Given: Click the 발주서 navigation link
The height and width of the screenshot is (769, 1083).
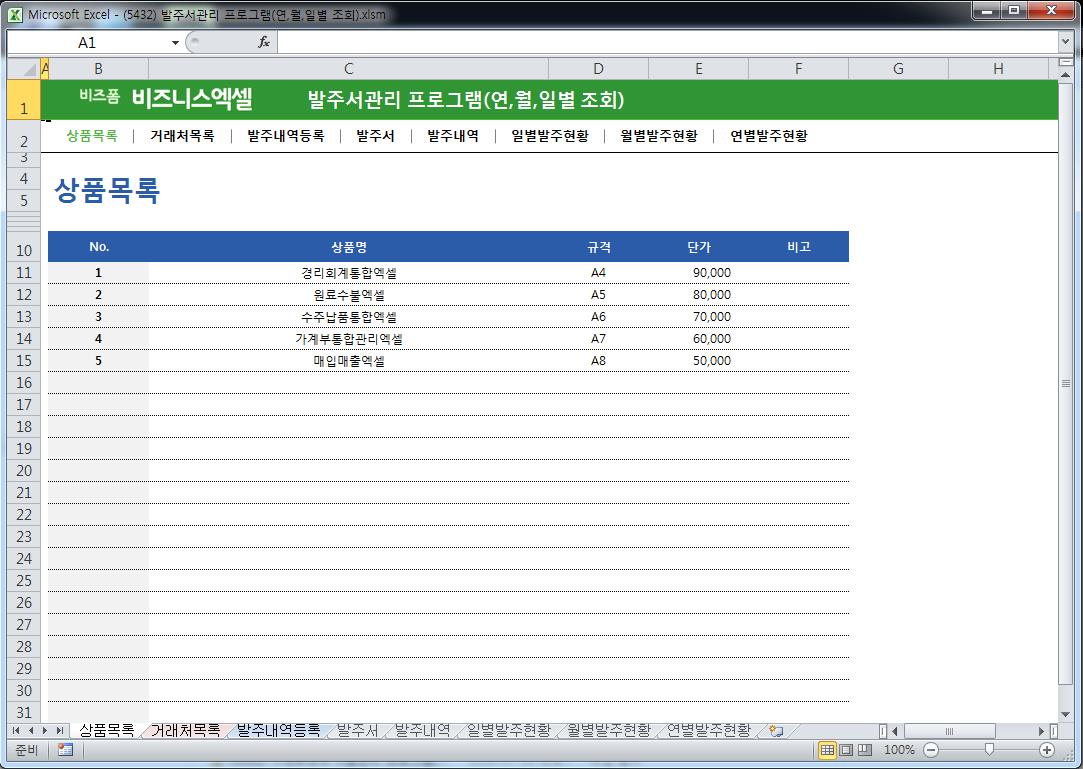Looking at the screenshot, I should 375,135.
